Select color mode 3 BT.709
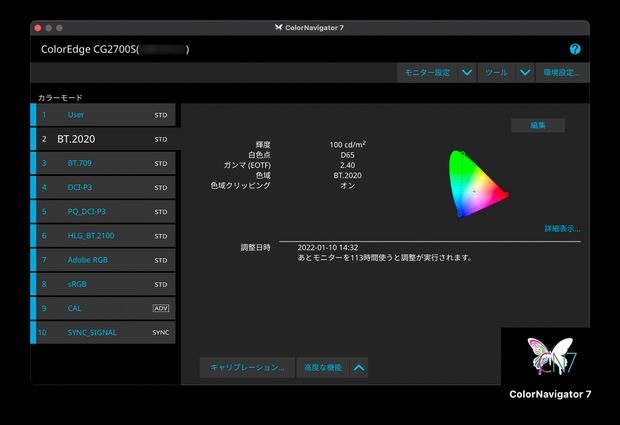Screen dimensions: 620x425 point(103,163)
